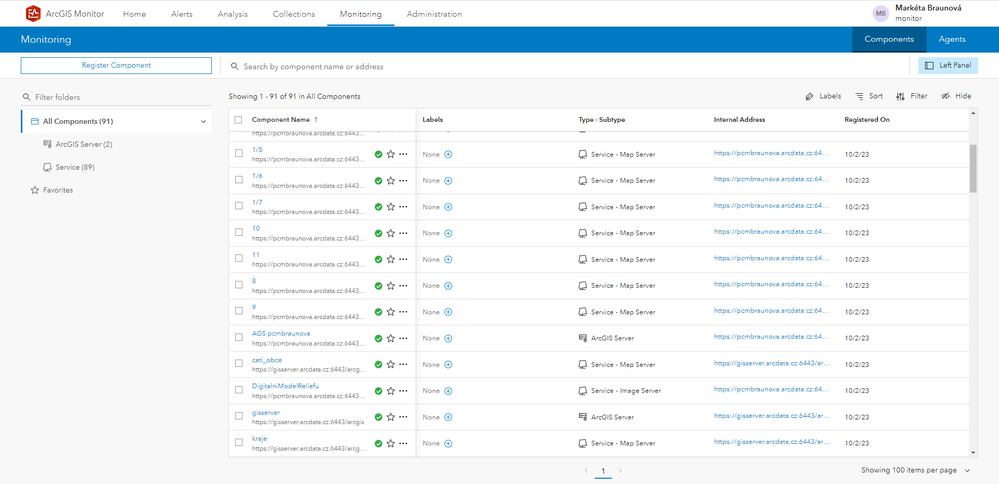Toggle the Left Panel button
The width and height of the screenshot is (999, 484).
[x=947, y=66]
